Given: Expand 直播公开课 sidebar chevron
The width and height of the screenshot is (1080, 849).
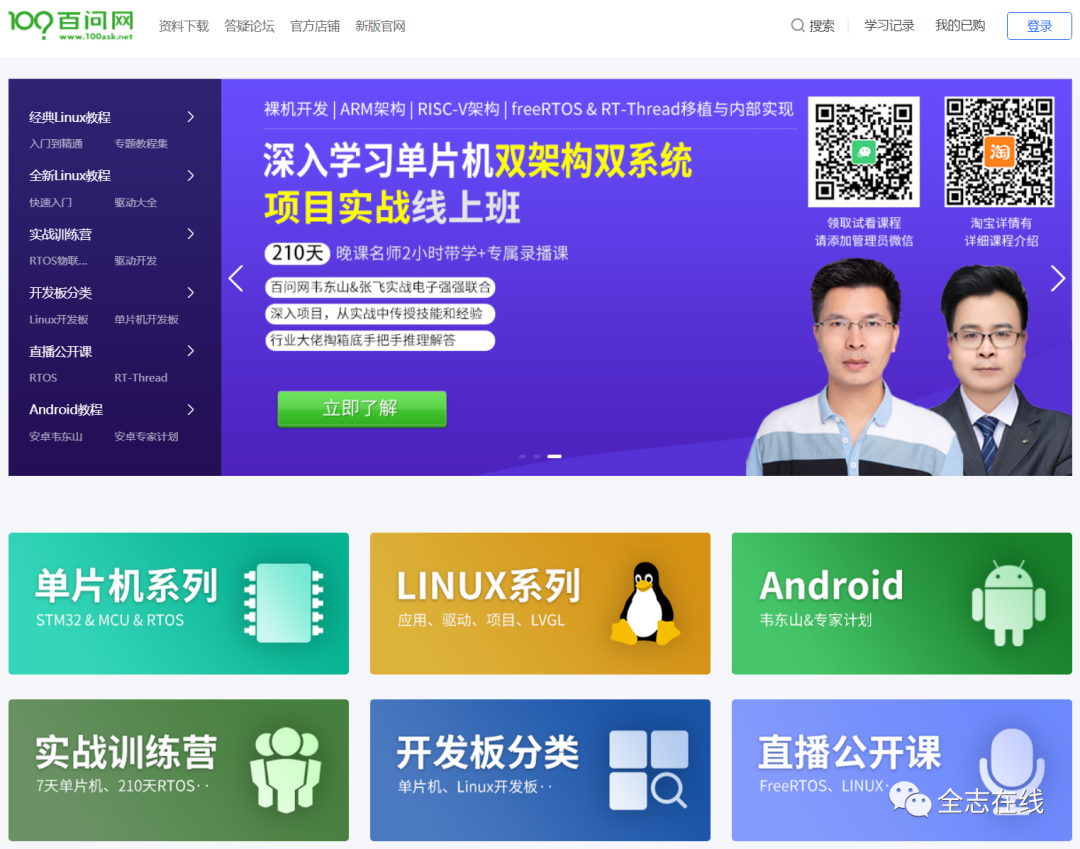Looking at the screenshot, I should [191, 351].
